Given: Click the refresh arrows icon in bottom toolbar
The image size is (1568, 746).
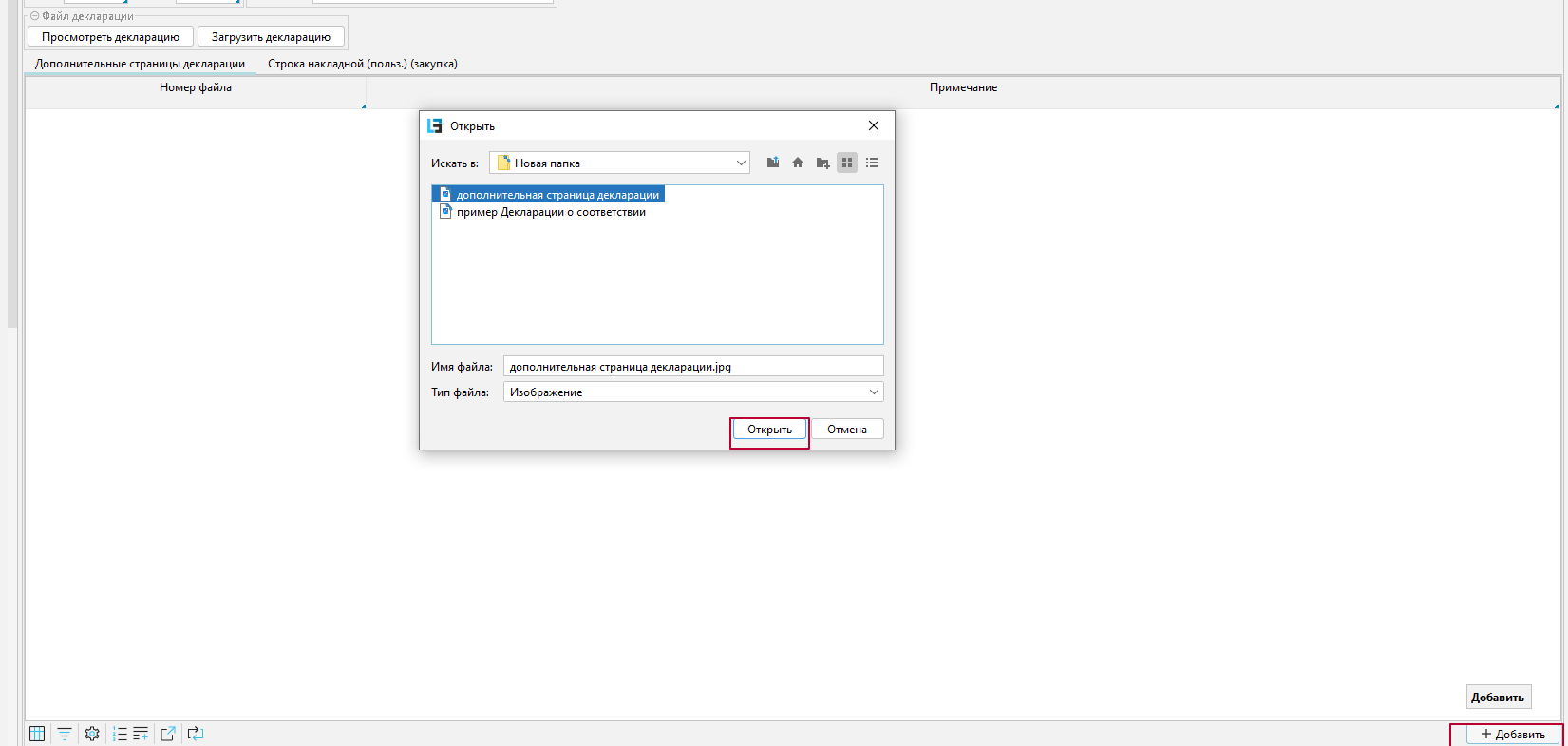Looking at the screenshot, I should pos(195,734).
